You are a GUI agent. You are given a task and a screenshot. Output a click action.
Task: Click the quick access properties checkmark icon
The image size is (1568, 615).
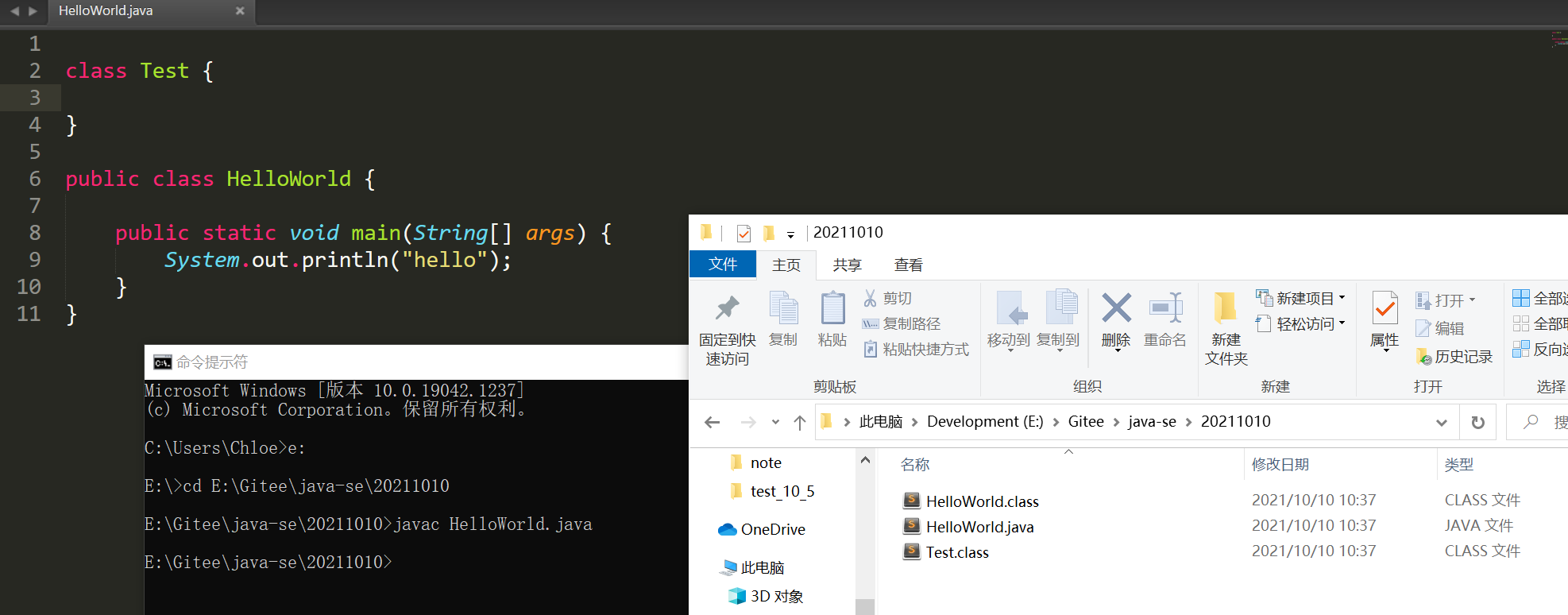(743, 233)
